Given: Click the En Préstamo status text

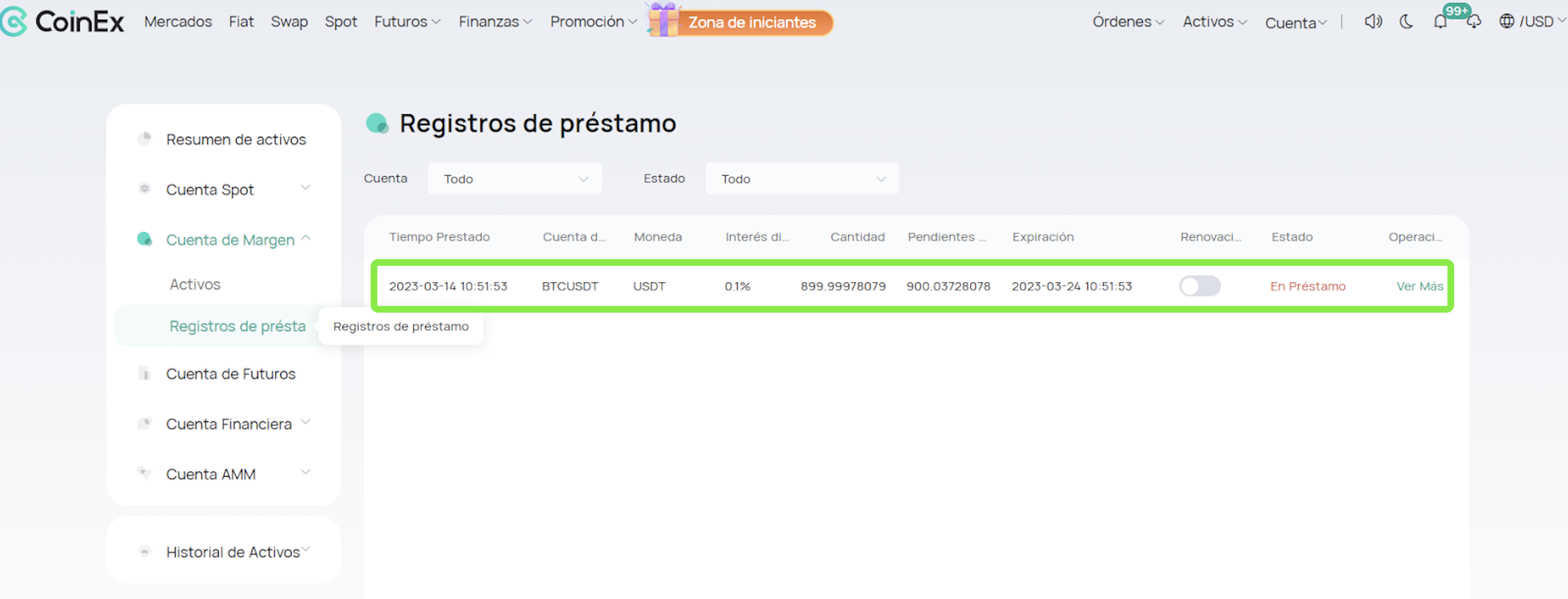Looking at the screenshot, I should tap(1307, 286).
